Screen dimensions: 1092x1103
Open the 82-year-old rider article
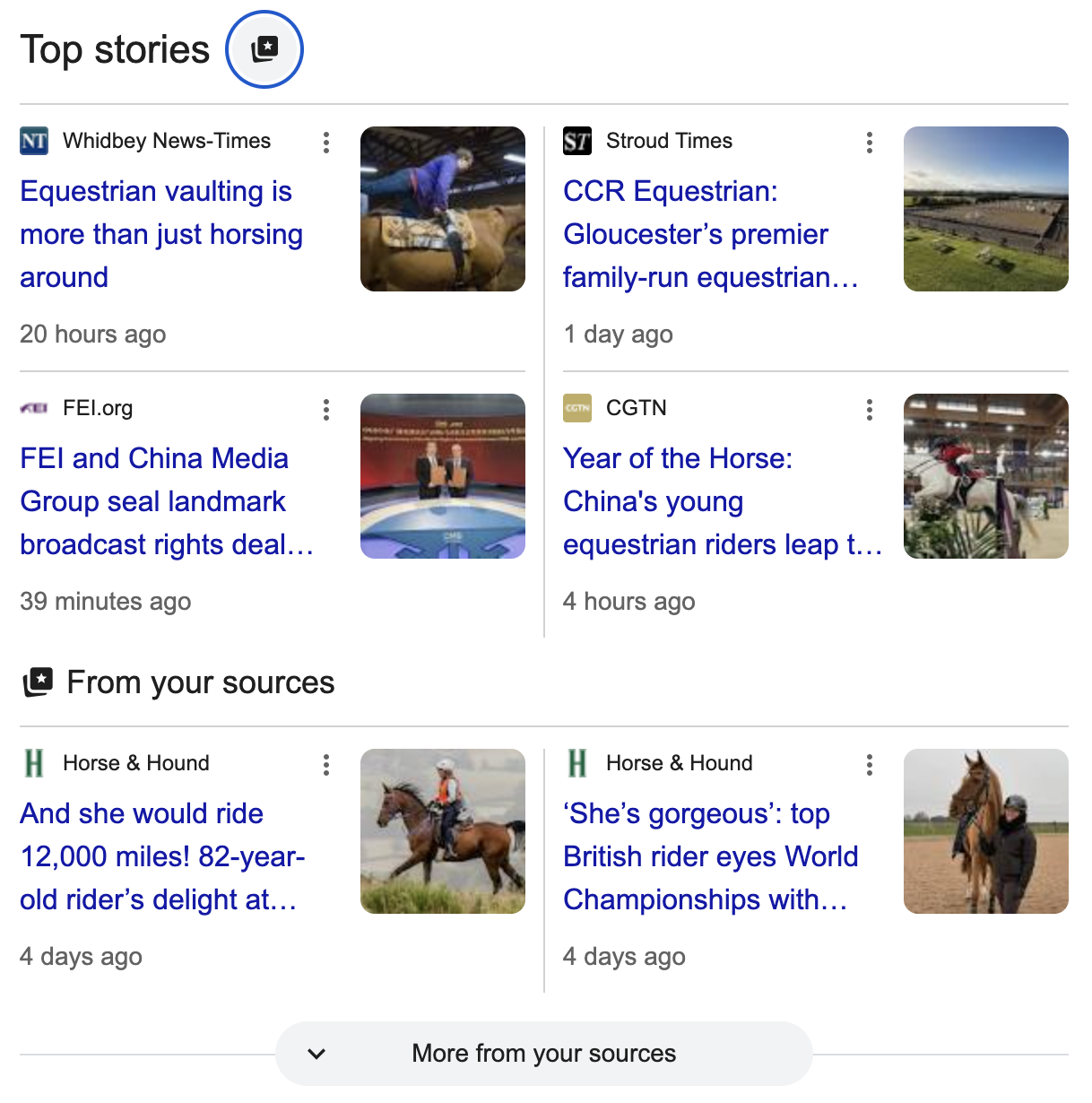click(x=163, y=856)
